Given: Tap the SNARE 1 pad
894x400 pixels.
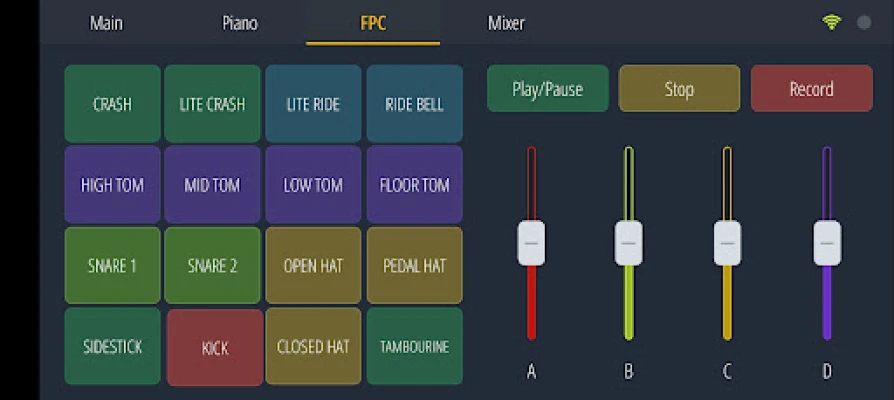Looking at the screenshot, I should pyautogui.click(x=112, y=266).
